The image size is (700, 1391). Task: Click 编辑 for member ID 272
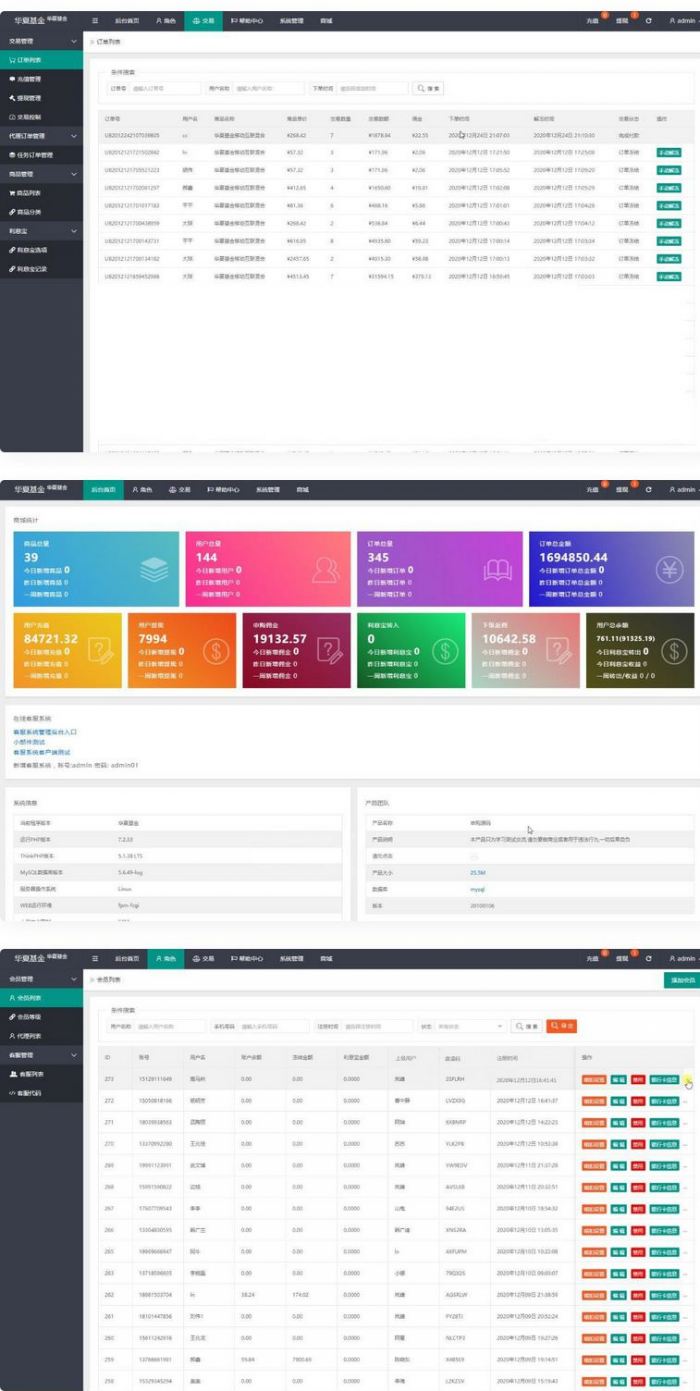618,1100
